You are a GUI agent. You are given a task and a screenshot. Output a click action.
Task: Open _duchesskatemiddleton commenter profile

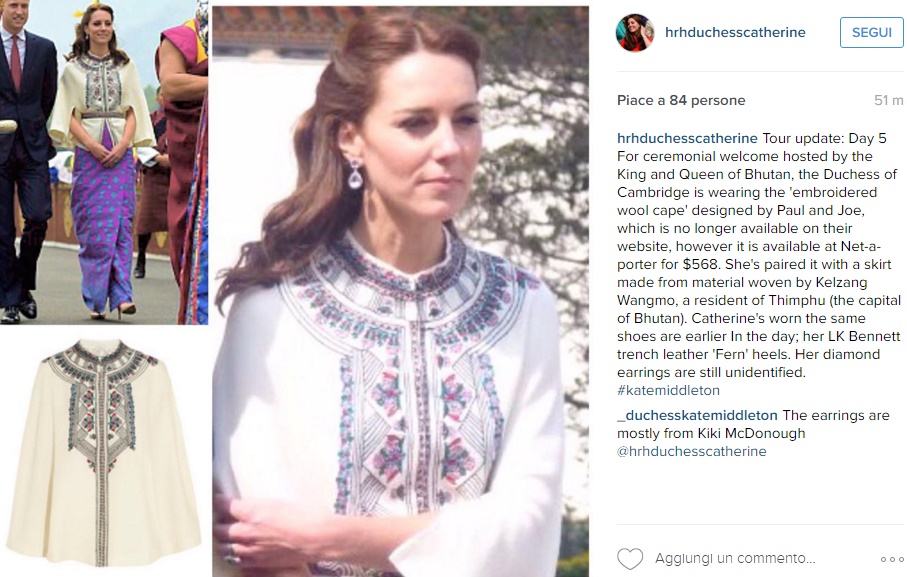[697, 415]
